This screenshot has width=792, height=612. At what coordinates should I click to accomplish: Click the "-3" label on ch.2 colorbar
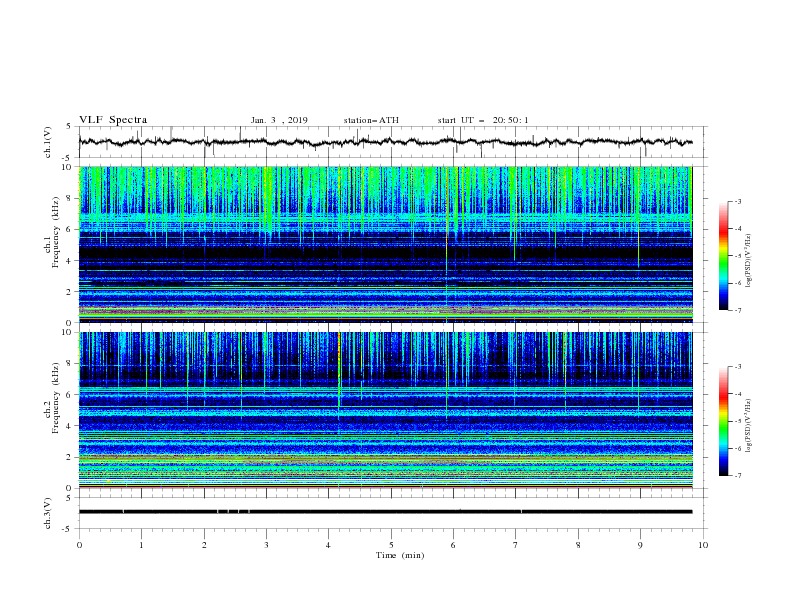pos(737,367)
